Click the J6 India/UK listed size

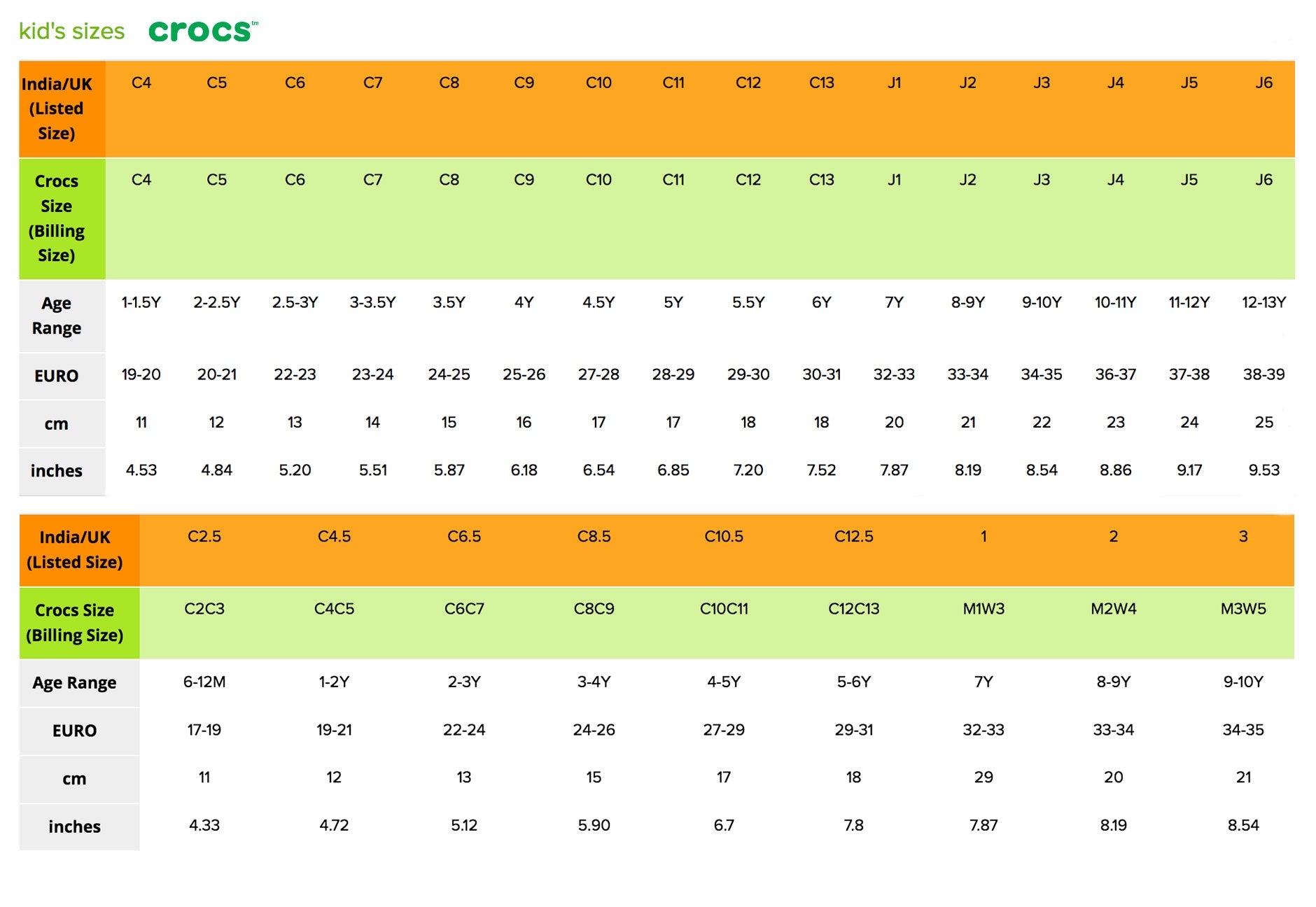1264,83
